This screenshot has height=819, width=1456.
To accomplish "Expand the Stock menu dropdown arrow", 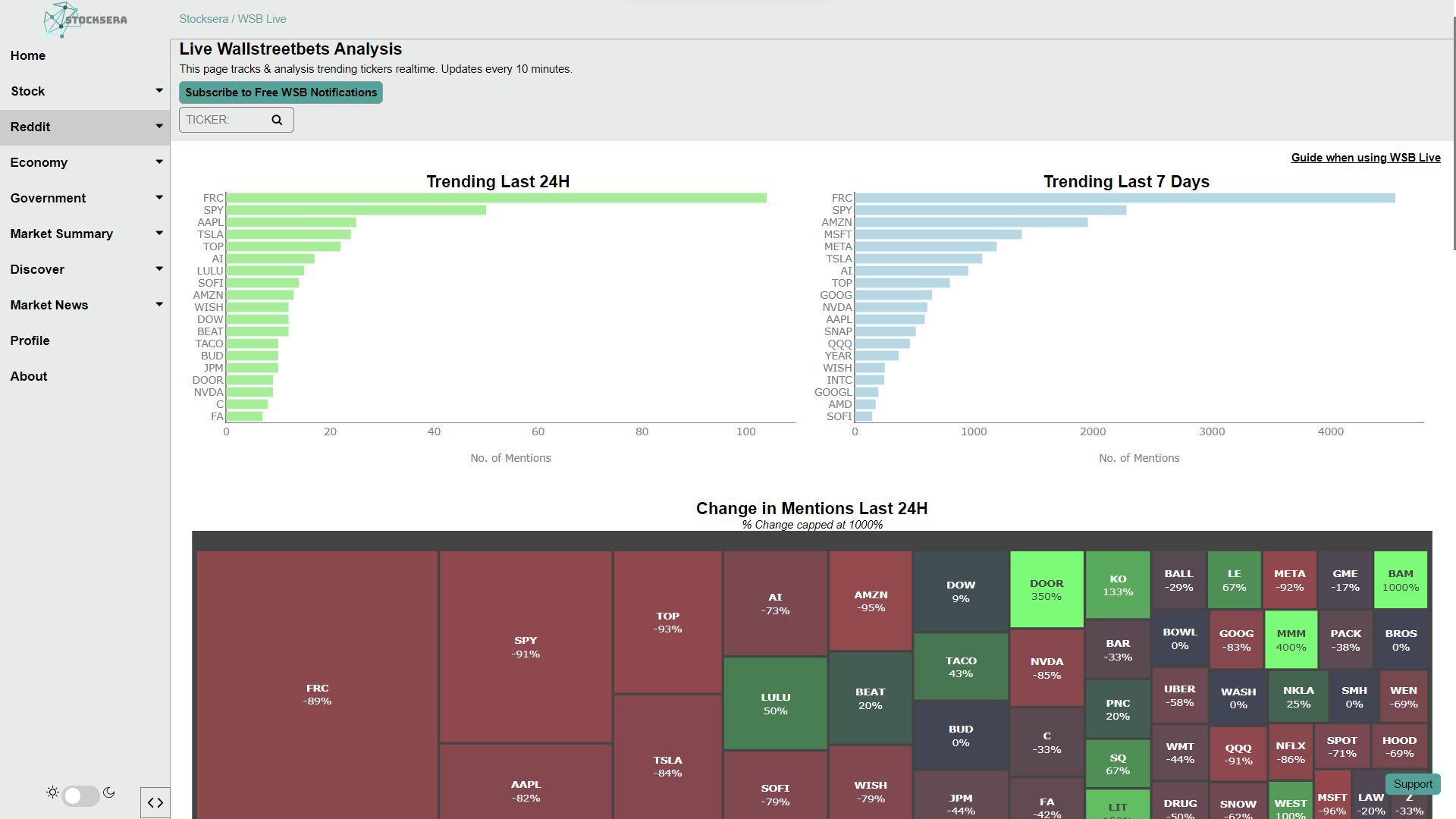I will point(159,91).
